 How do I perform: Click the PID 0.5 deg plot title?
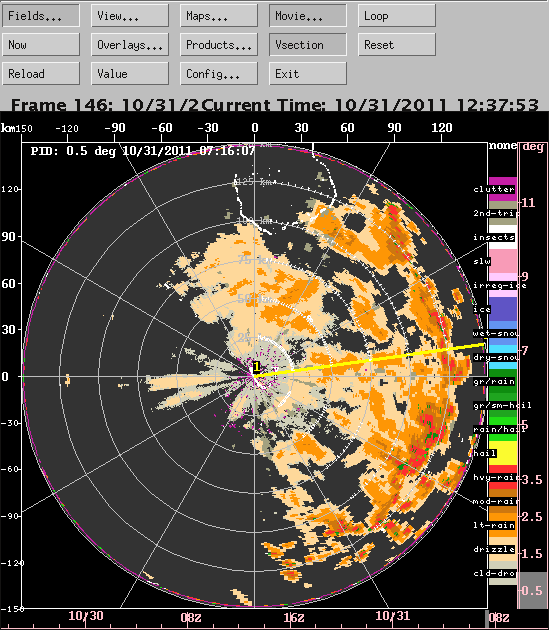pos(143,151)
